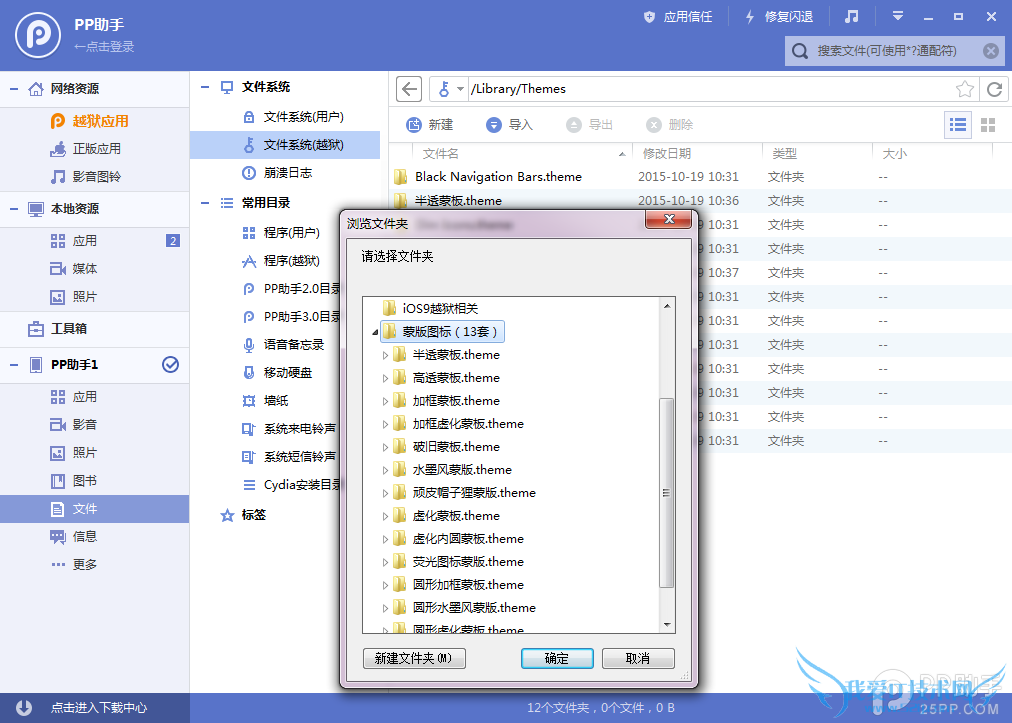1012x723 pixels.
Task: Switch to list view mode
Action: [x=958, y=125]
